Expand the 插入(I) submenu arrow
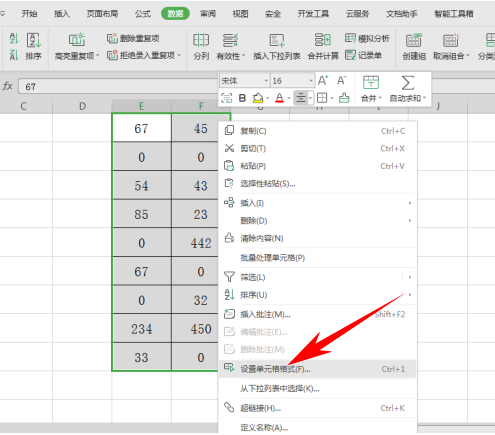The image size is (495, 435). coord(410,203)
